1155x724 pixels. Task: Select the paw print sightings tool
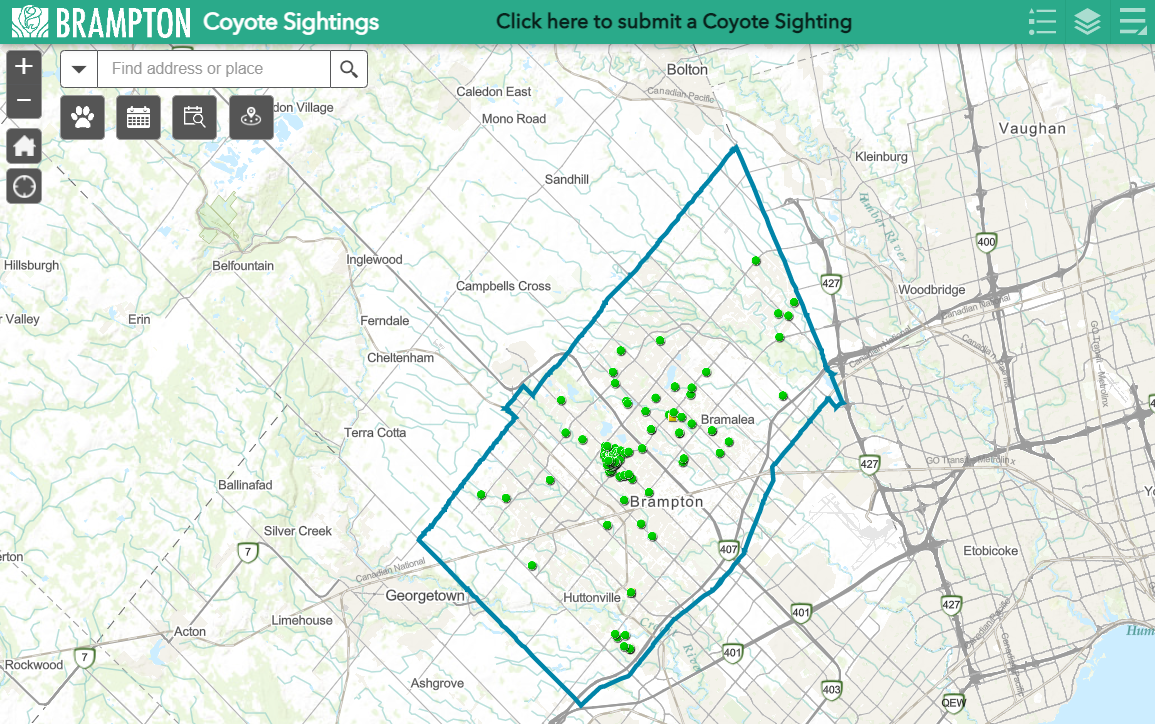[82, 117]
